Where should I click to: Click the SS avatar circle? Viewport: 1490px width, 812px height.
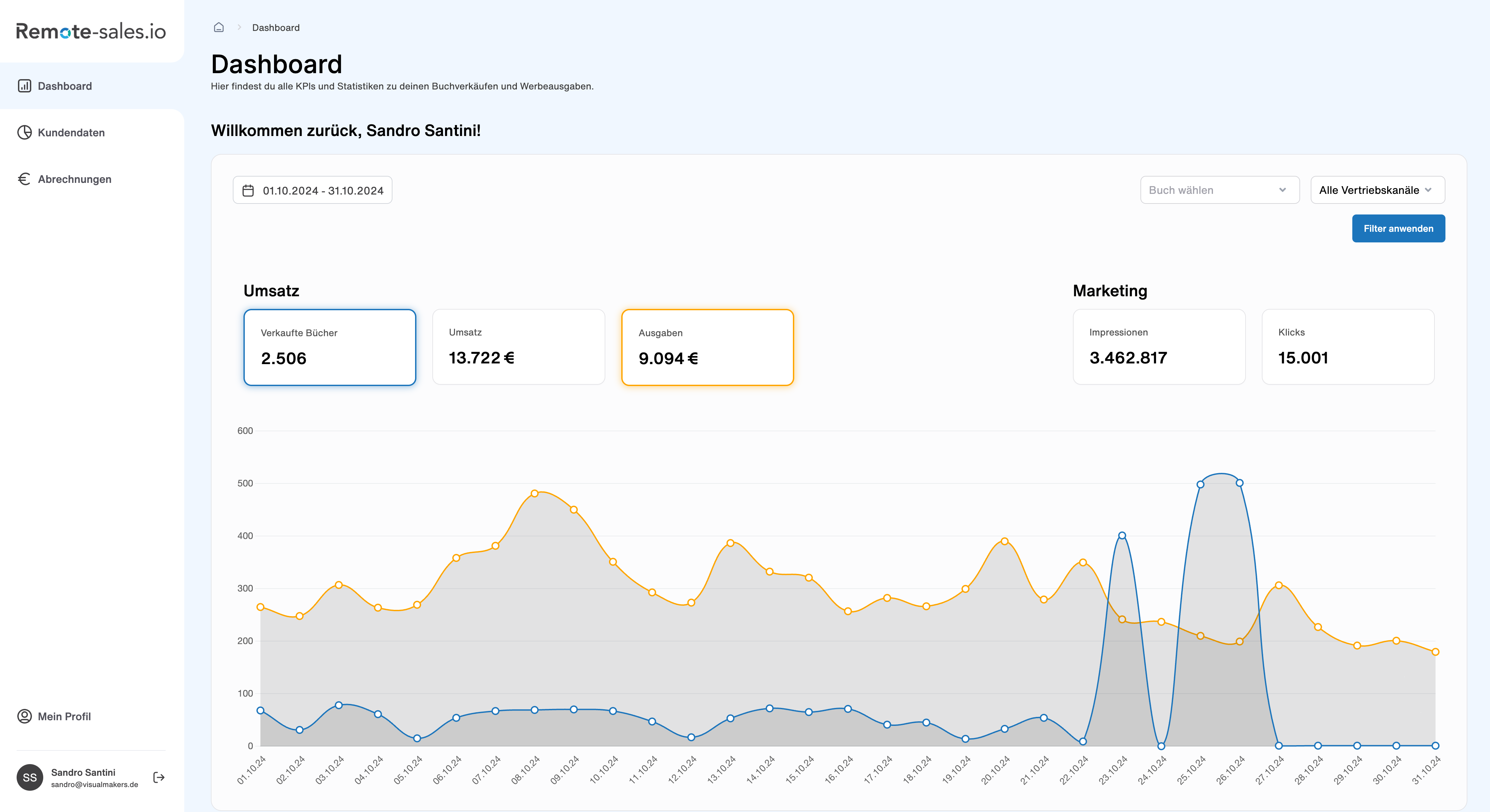click(x=30, y=777)
